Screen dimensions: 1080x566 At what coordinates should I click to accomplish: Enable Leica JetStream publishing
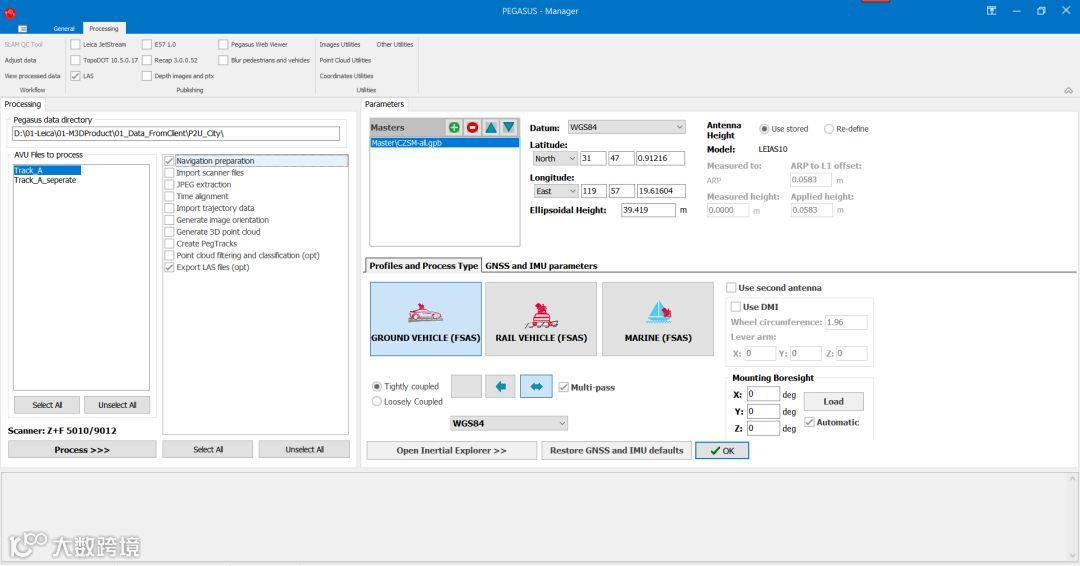pos(76,44)
